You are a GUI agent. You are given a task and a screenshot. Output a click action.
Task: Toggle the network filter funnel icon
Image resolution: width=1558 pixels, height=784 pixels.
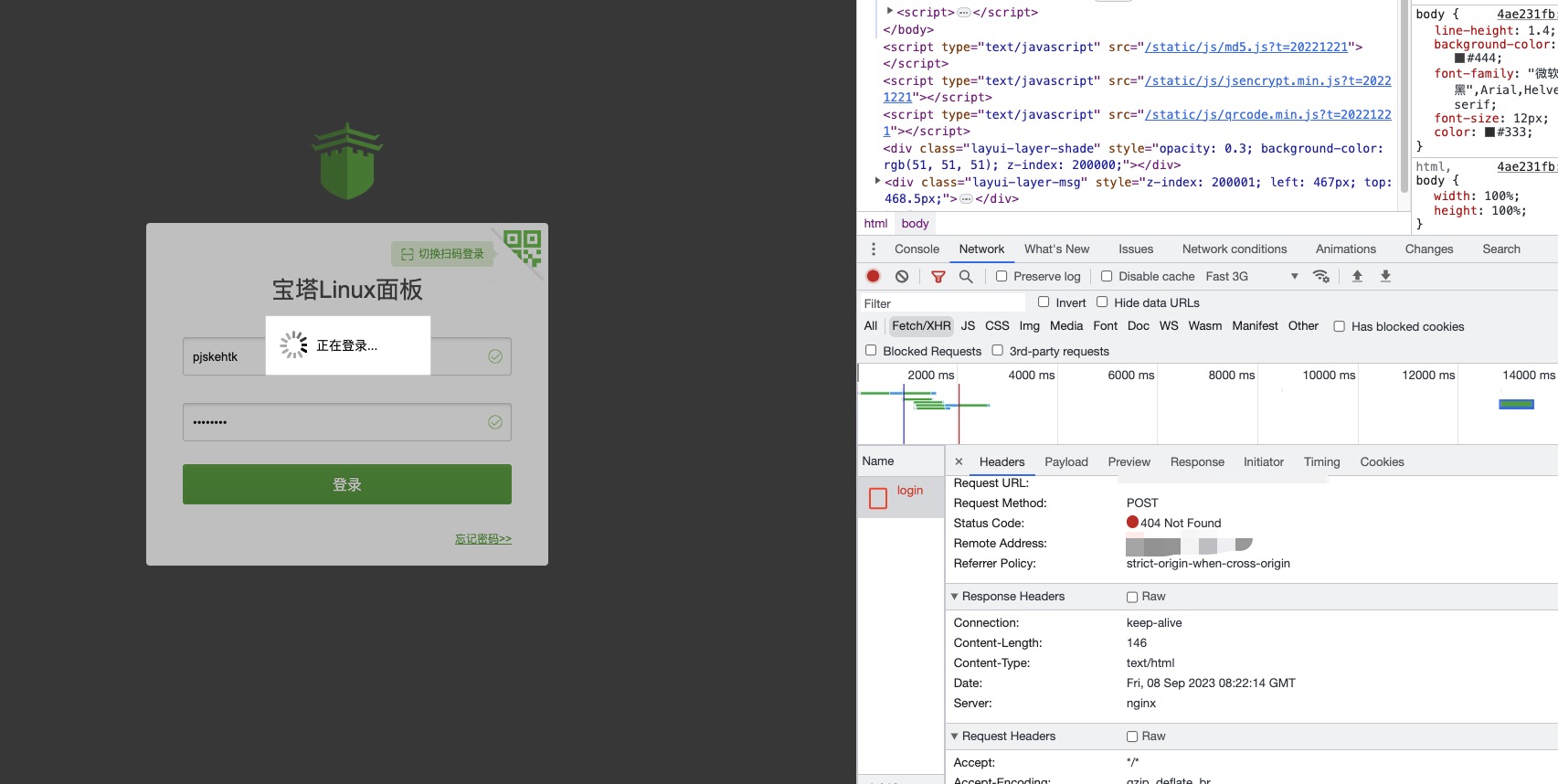(x=938, y=276)
